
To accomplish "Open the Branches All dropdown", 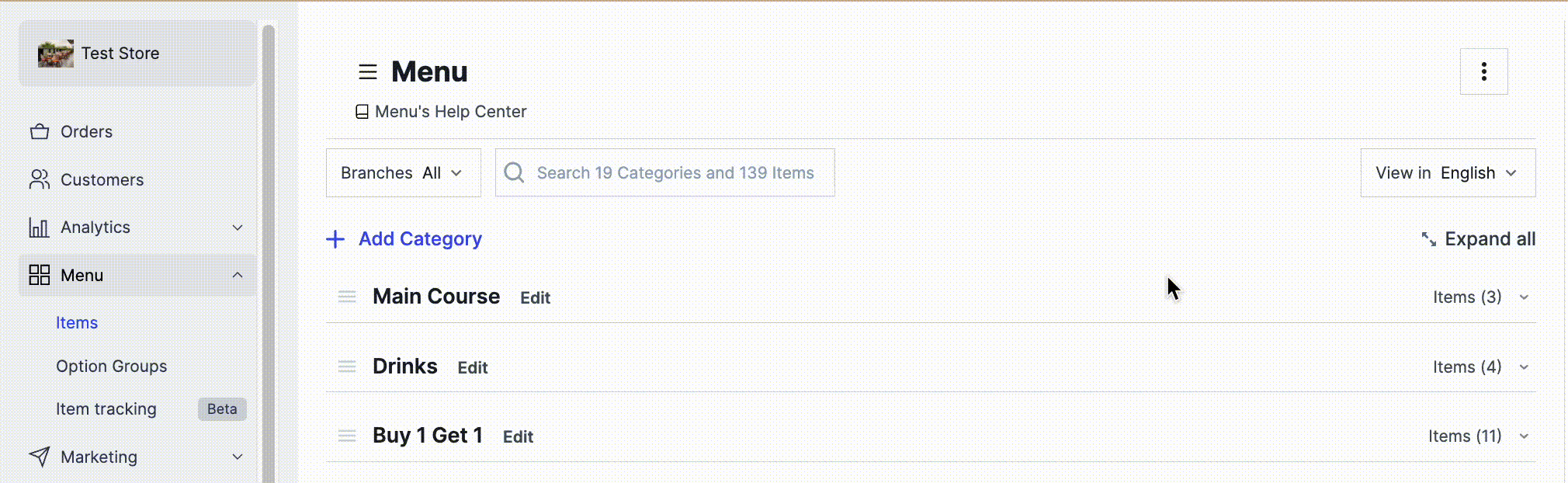I will (x=404, y=172).
